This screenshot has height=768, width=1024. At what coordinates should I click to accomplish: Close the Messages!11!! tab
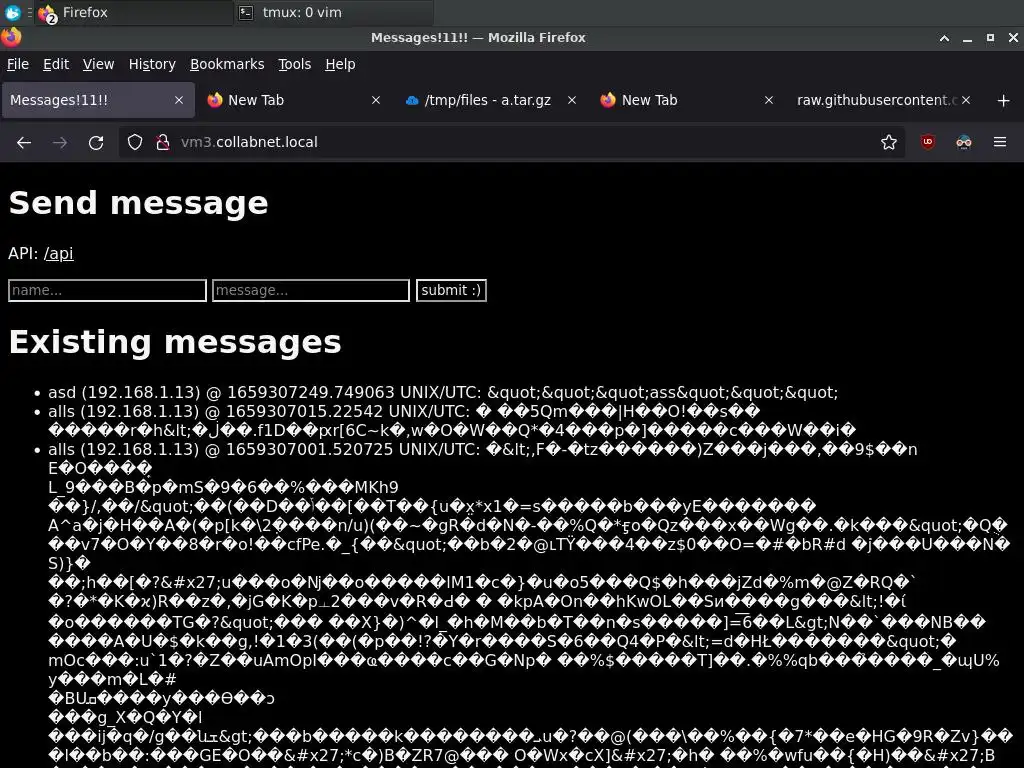pos(179,100)
